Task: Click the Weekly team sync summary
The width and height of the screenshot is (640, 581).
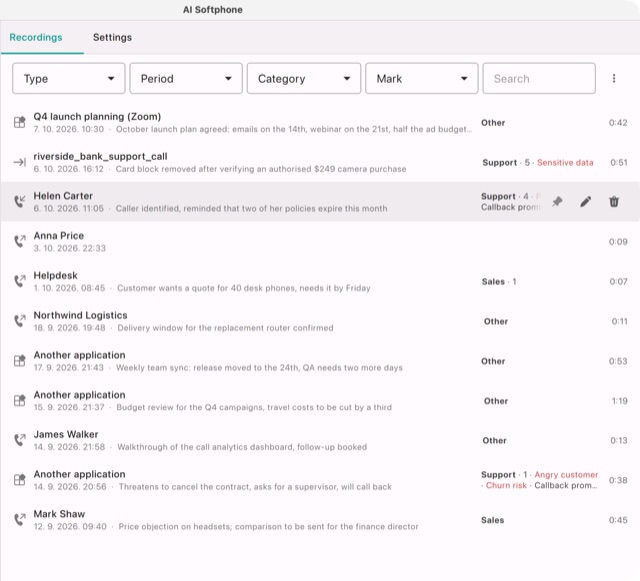Action: pyautogui.click(x=259, y=368)
